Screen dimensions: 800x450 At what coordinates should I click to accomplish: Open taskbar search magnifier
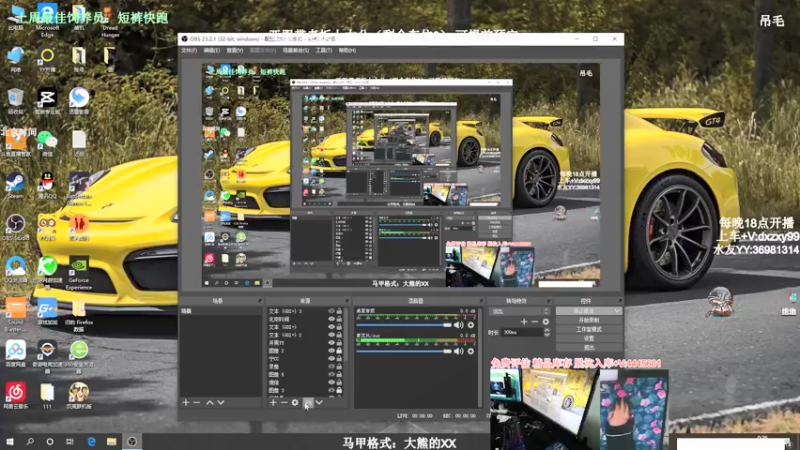30,441
